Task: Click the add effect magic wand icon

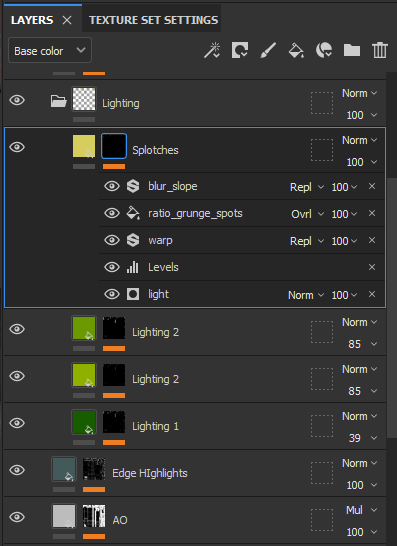Action: point(212,50)
